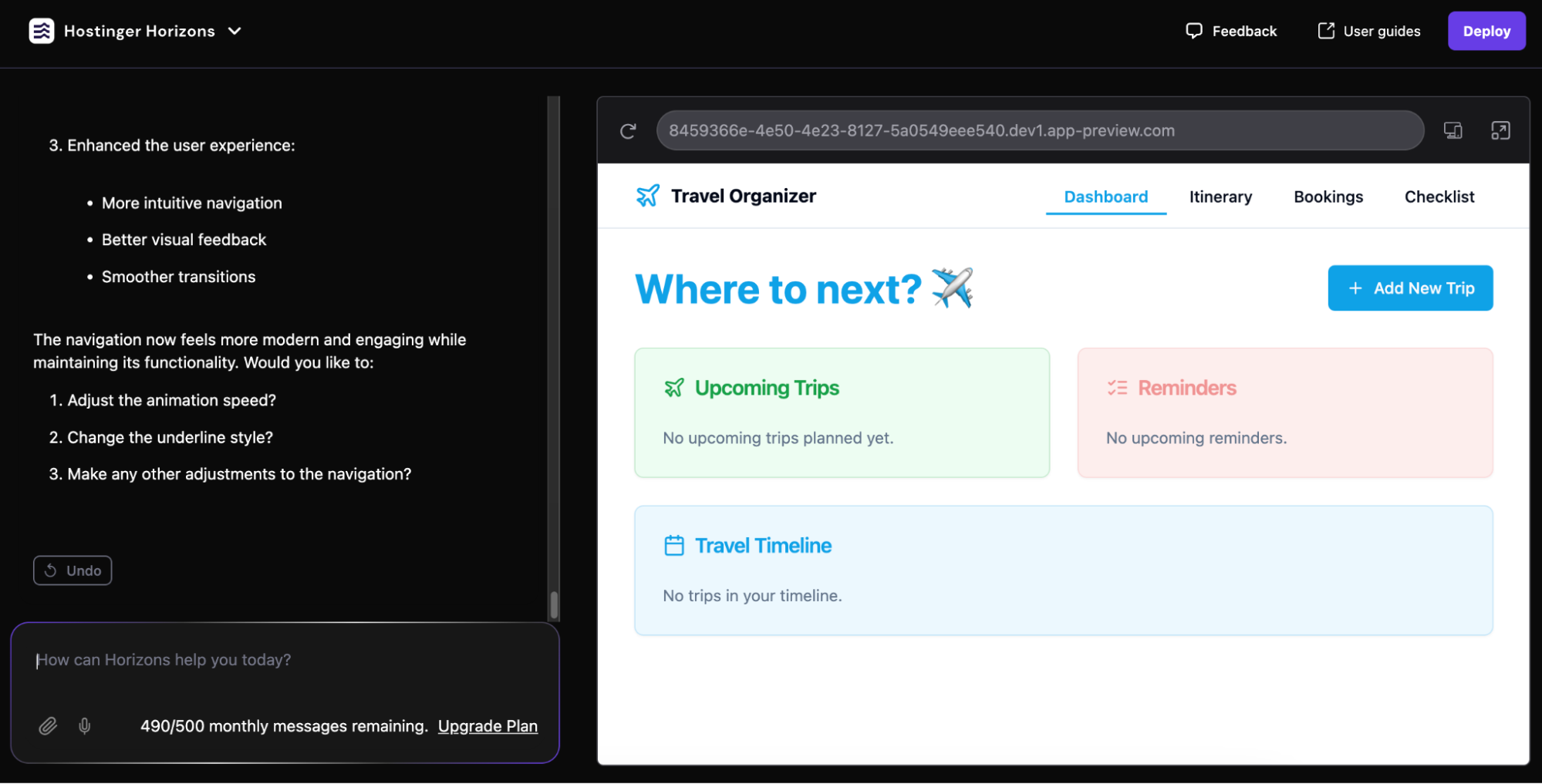Click the Hostinger Horizons logo icon
Screen dimensions: 1542x784
[42, 30]
